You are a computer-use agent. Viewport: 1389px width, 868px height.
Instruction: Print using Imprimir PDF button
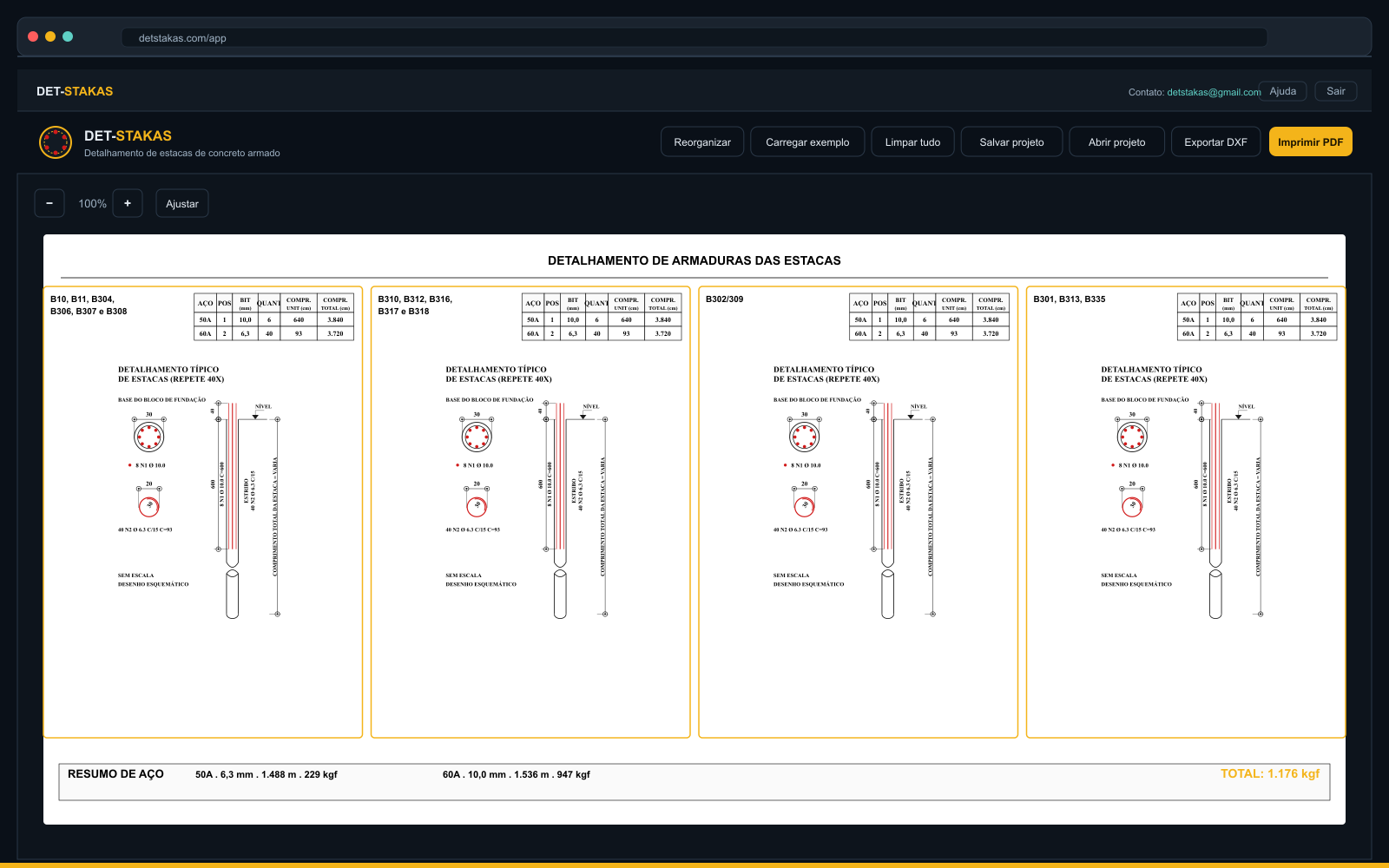1310,142
